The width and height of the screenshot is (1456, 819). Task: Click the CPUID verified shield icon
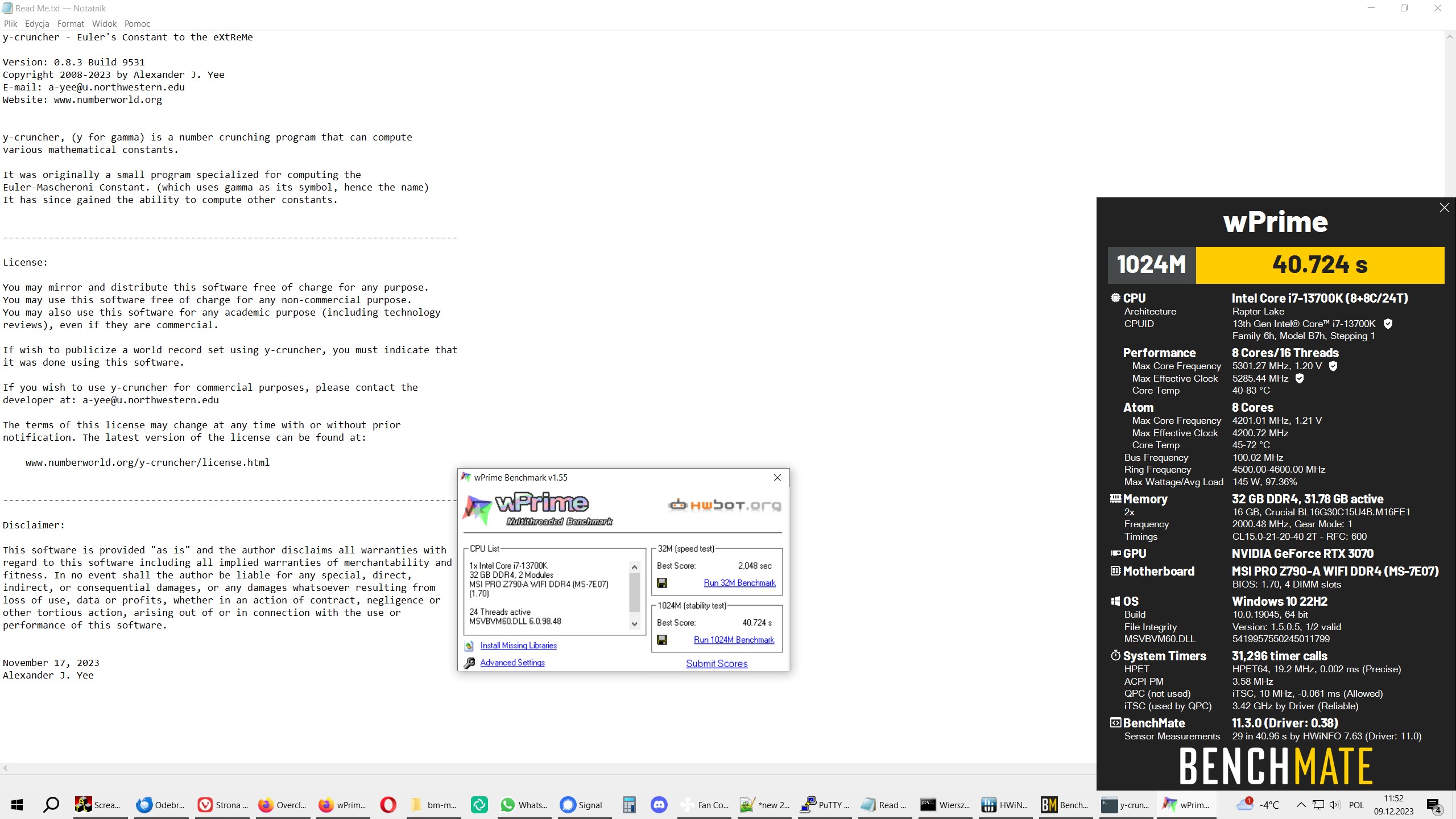[1388, 324]
